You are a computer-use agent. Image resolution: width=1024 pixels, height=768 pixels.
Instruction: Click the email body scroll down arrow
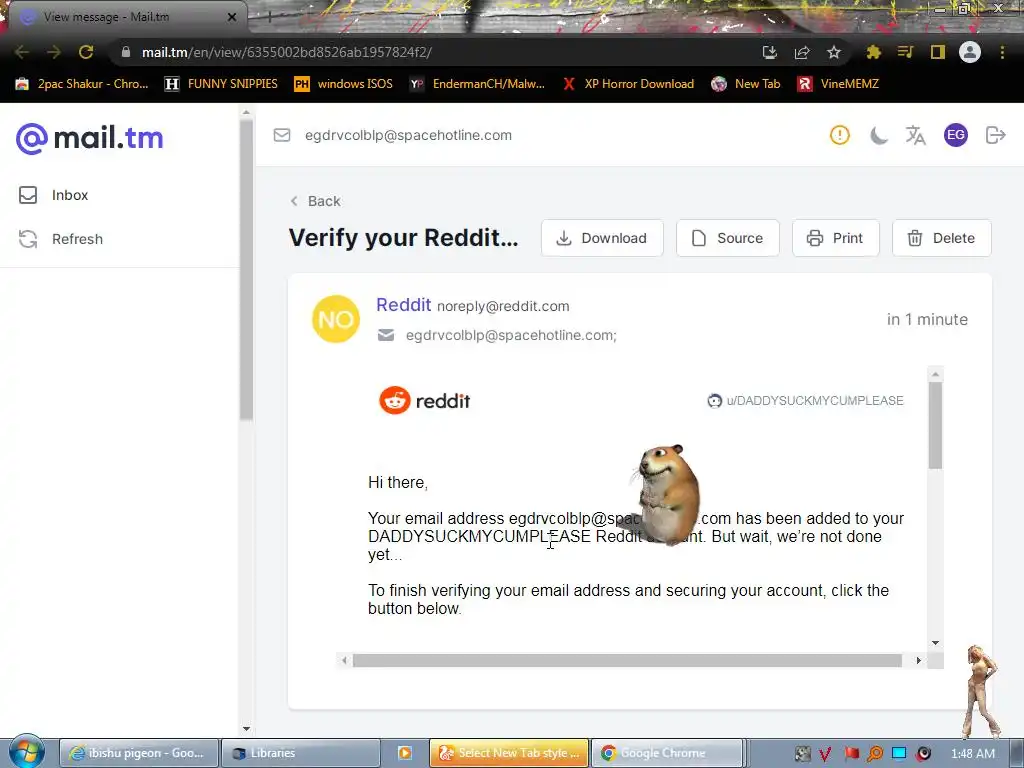pyautogui.click(x=935, y=643)
